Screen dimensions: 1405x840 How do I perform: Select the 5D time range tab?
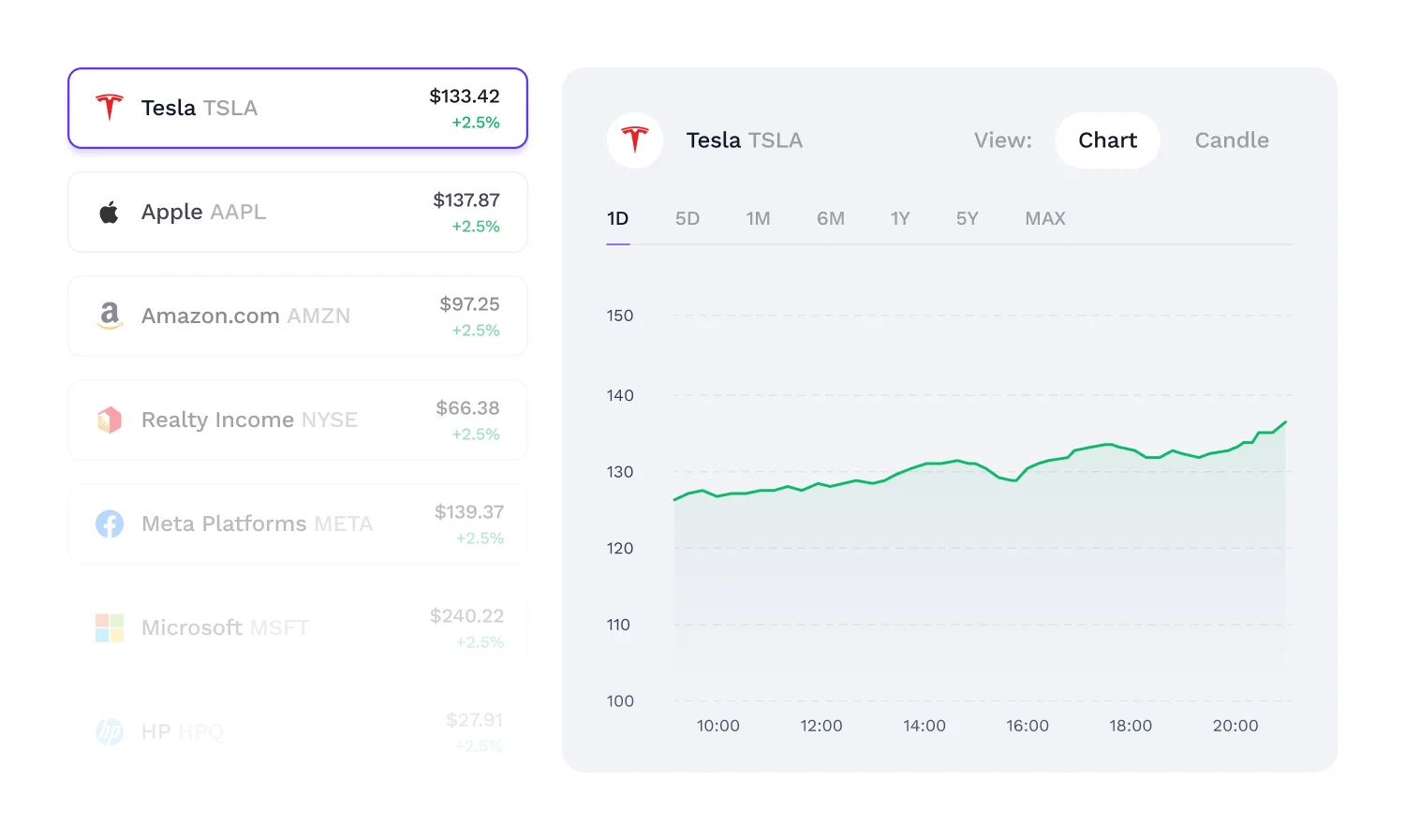688,219
